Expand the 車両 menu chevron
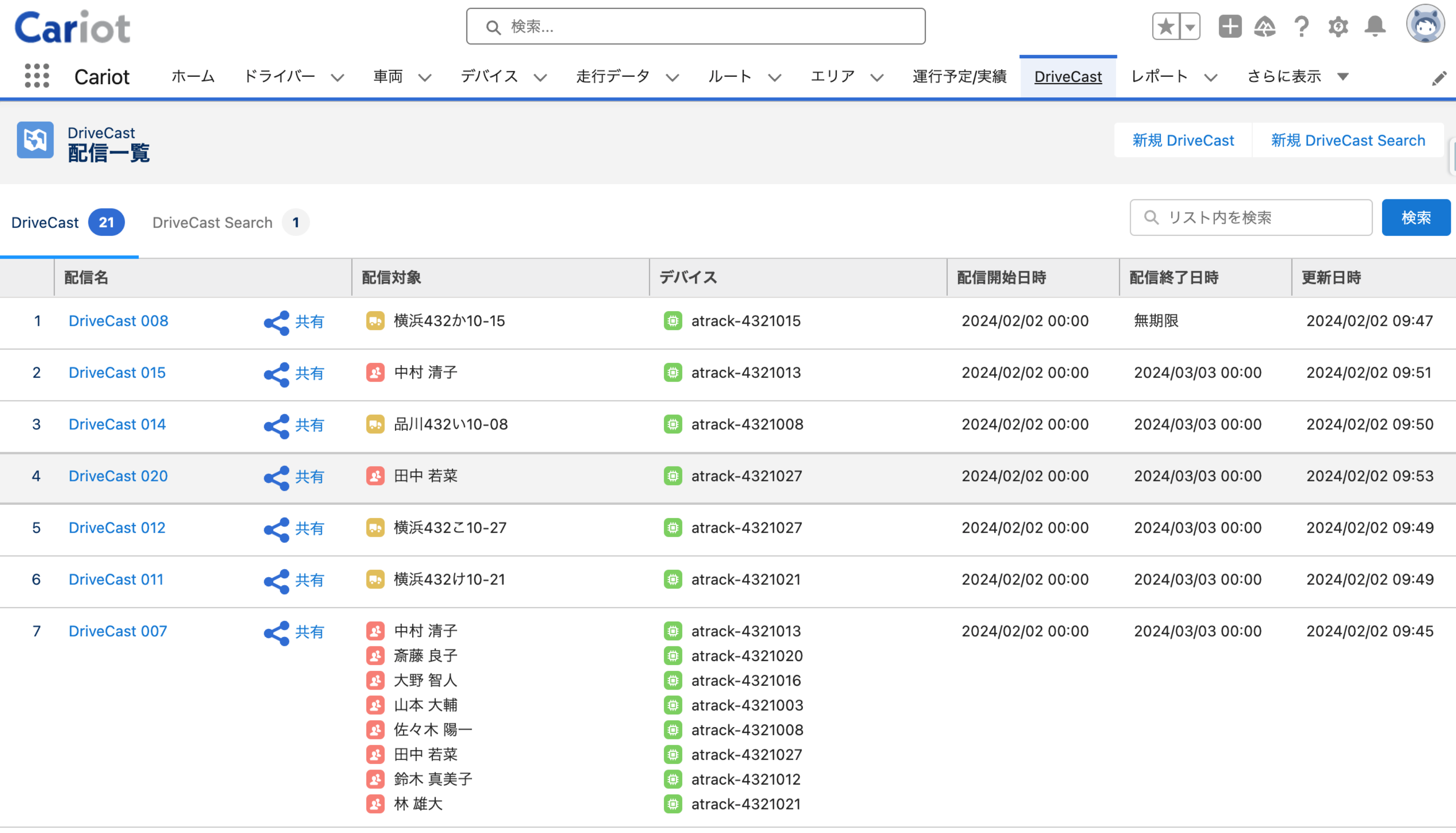1456x833 pixels. (425, 77)
